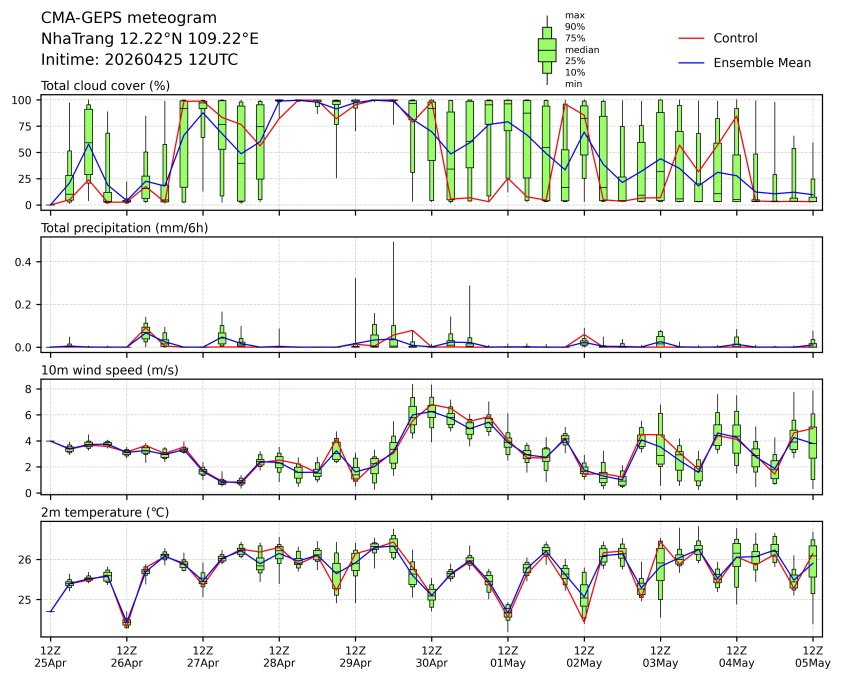Click the 12Z 02May time axis label
Image resolution: width=842 pixels, height=680 pixels.
584,656
